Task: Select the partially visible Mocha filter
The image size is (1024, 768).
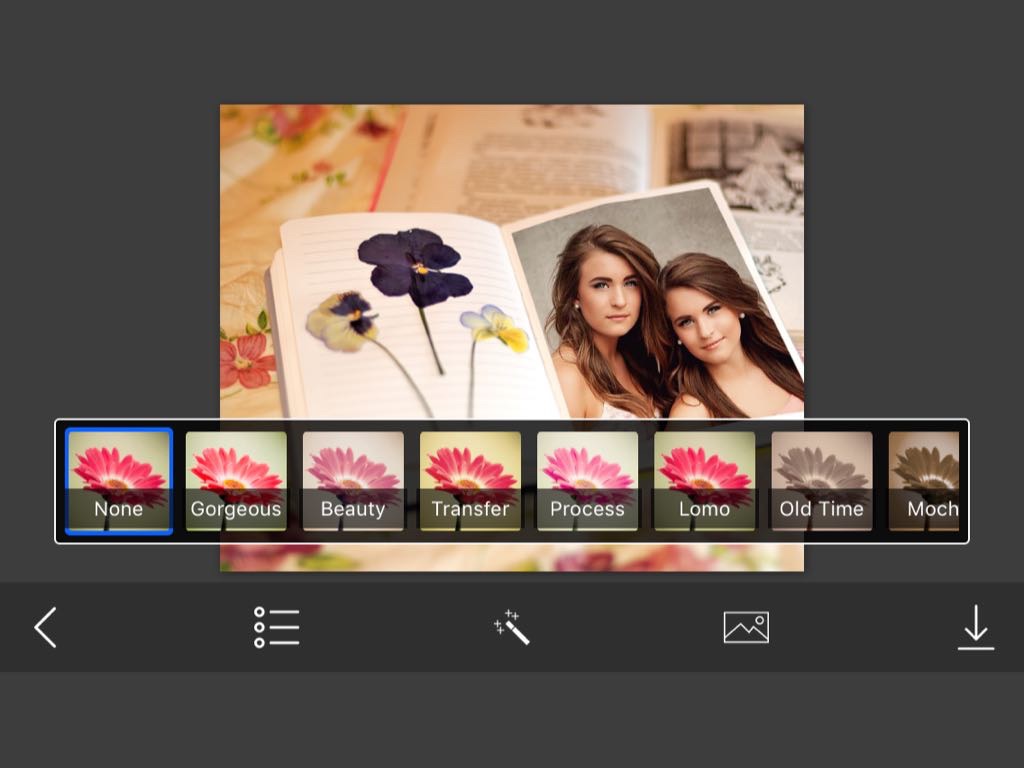Action: (x=925, y=481)
